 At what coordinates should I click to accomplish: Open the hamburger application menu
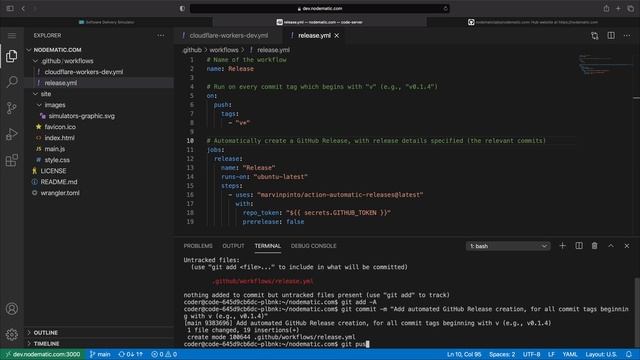(12, 36)
